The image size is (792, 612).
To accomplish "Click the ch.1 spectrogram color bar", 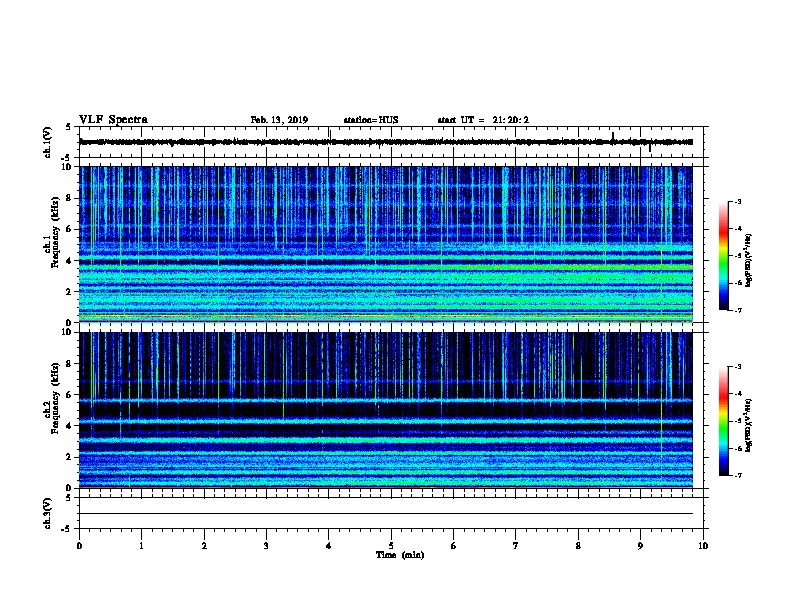I will pyautogui.click(x=724, y=256).
